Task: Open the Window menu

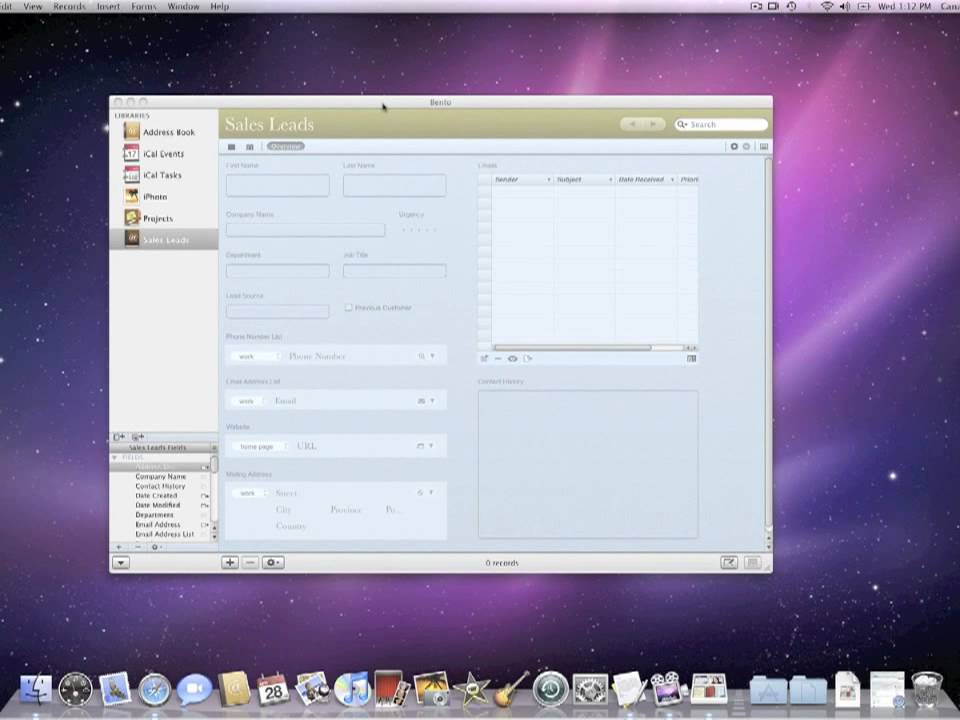Action: [x=183, y=6]
